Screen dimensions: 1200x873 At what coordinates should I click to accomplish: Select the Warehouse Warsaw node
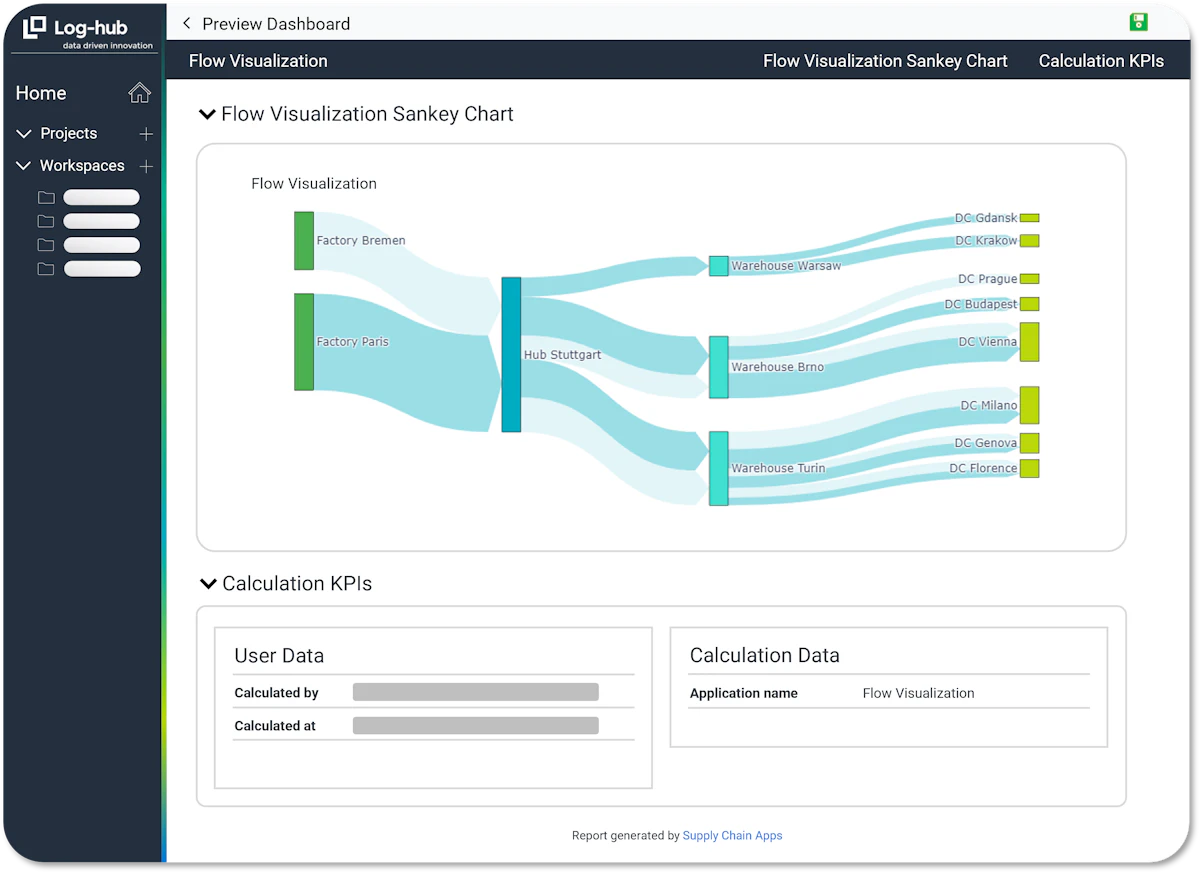(718, 266)
